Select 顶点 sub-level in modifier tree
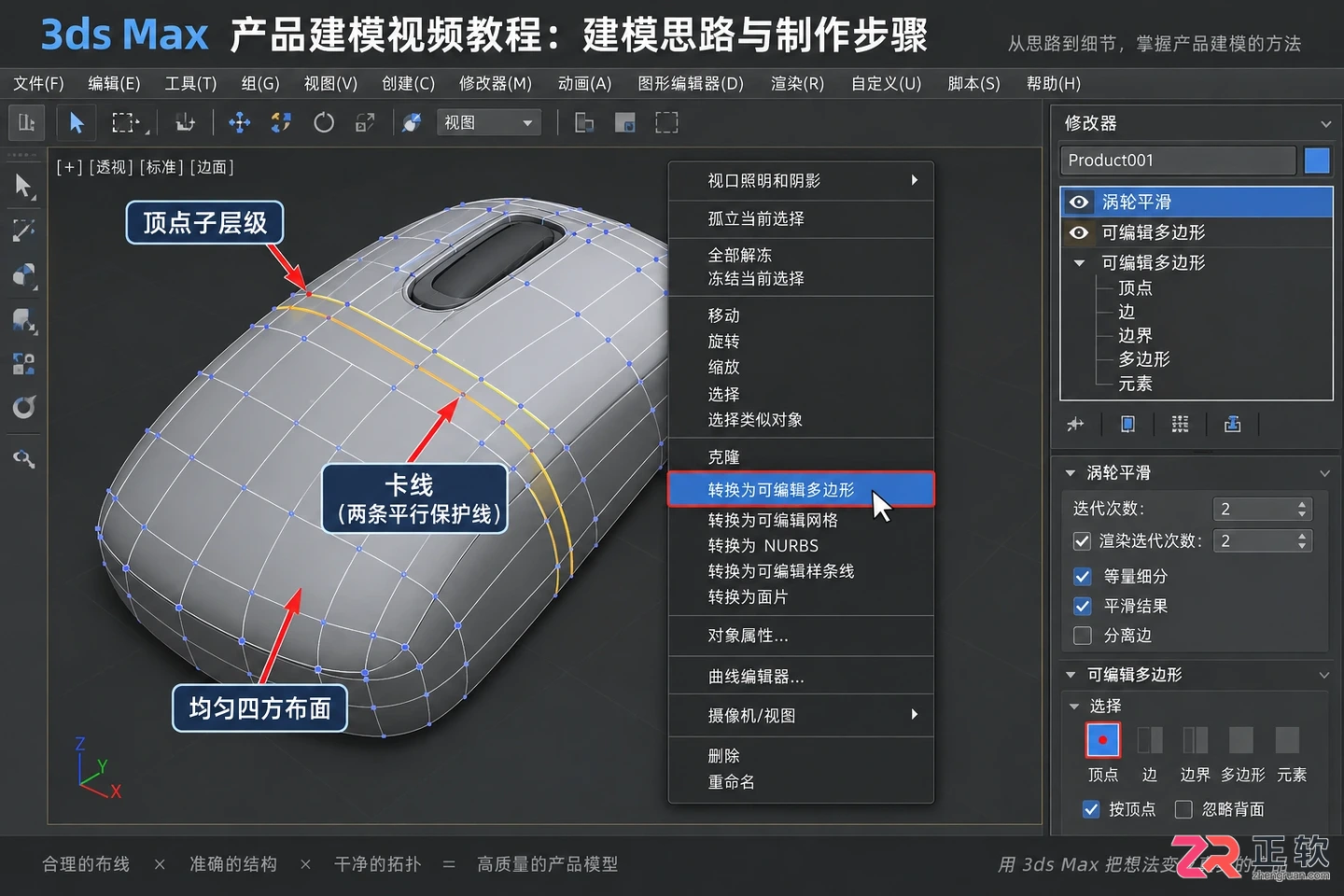1344x896 pixels. [x=1135, y=288]
